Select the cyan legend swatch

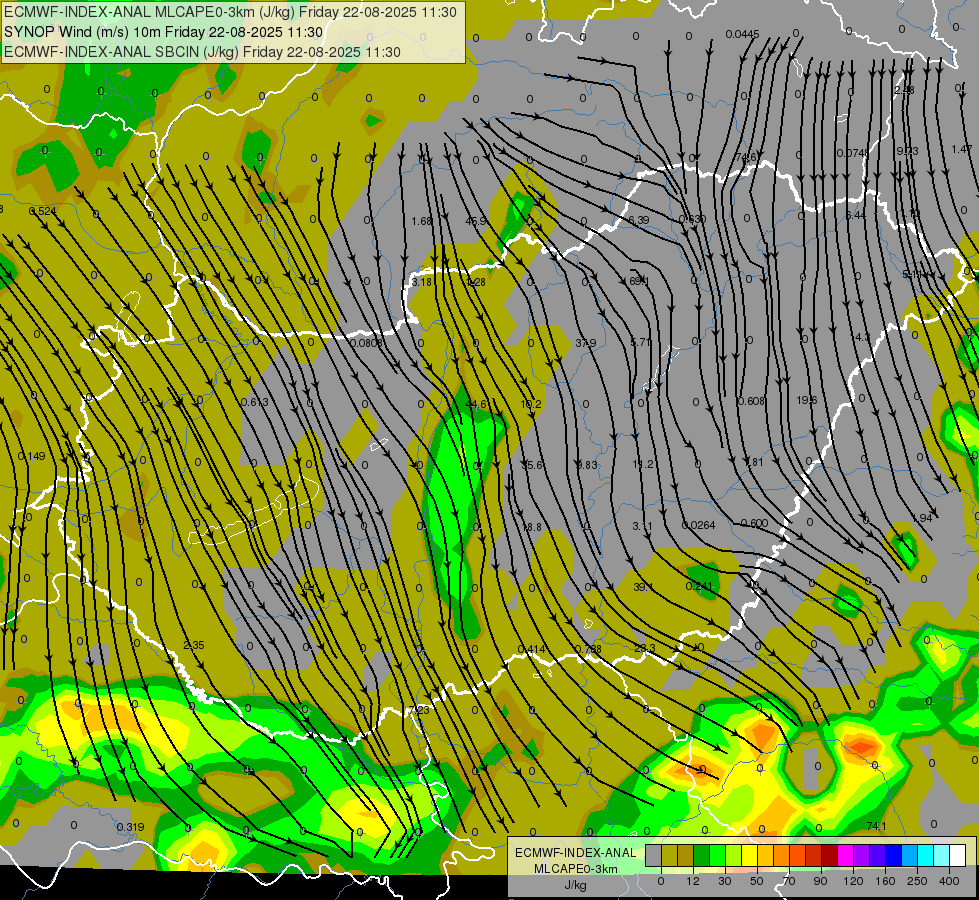(x=925, y=855)
